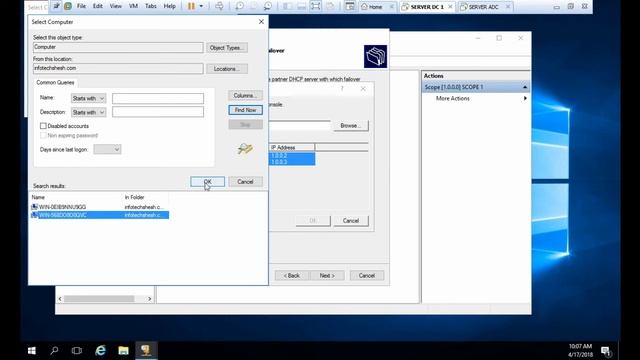Click OK in Select Computer dialog
The width and height of the screenshot is (640, 360).
[207, 182]
